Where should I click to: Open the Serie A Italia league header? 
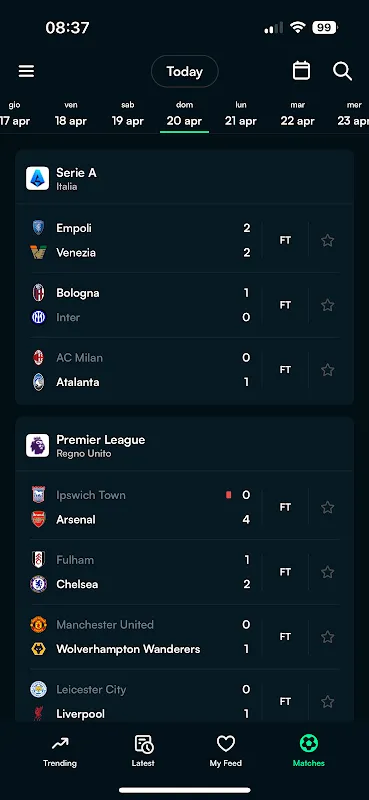click(x=184, y=178)
